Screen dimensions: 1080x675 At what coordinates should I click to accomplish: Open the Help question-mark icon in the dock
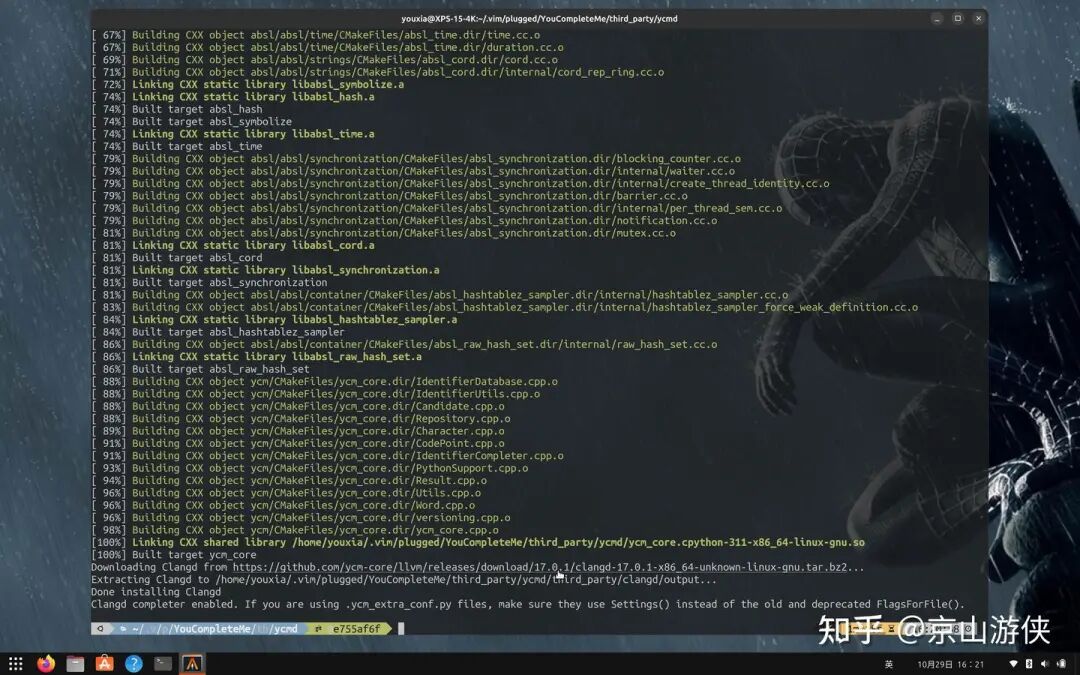[134, 664]
